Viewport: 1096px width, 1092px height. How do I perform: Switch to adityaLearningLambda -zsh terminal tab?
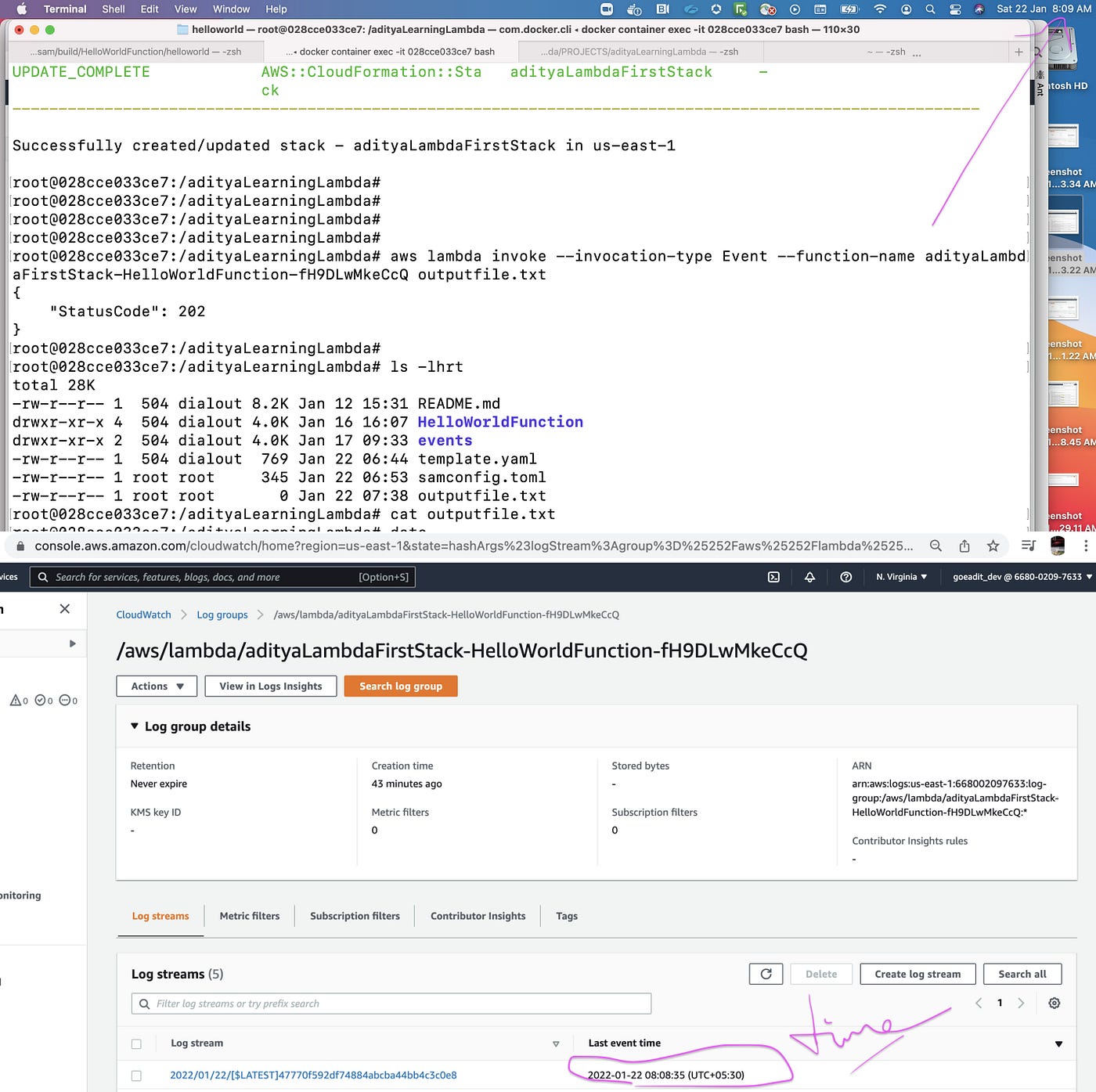[640, 52]
